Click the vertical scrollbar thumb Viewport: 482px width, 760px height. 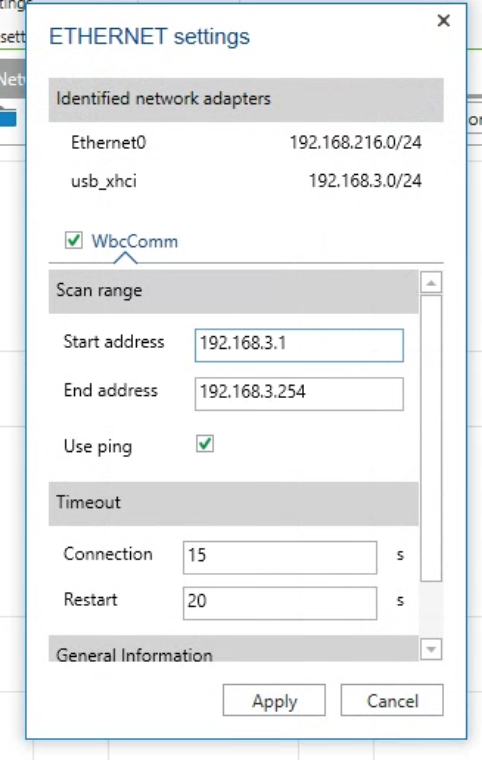431,438
